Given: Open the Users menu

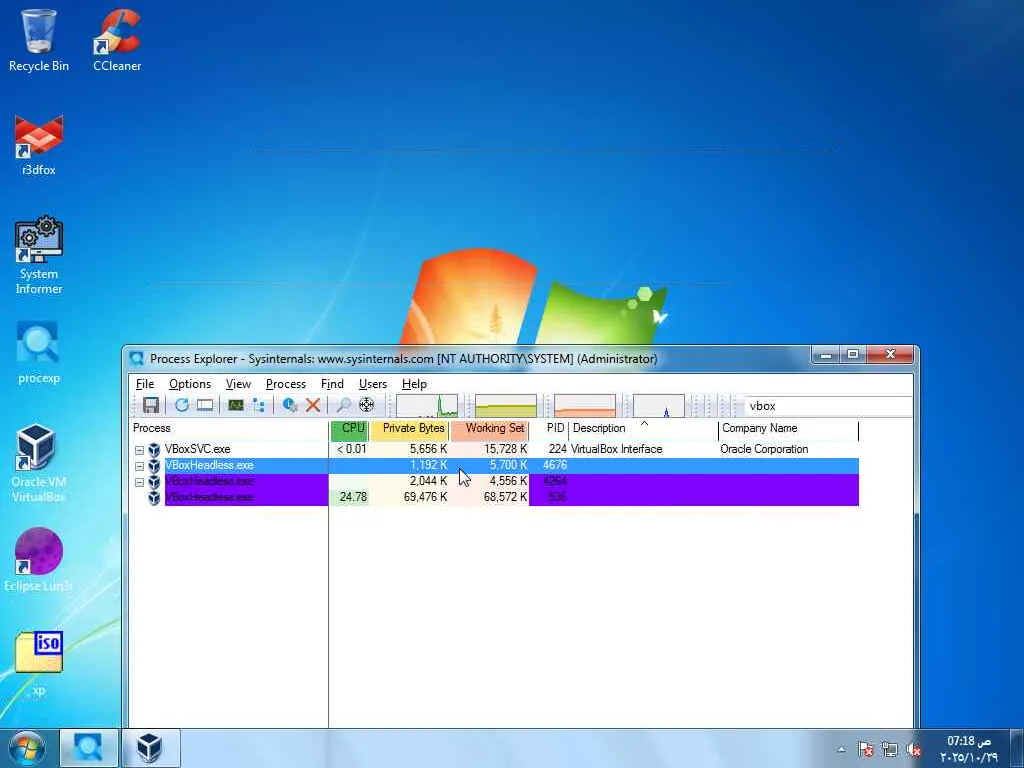Looking at the screenshot, I should [373, 384].
